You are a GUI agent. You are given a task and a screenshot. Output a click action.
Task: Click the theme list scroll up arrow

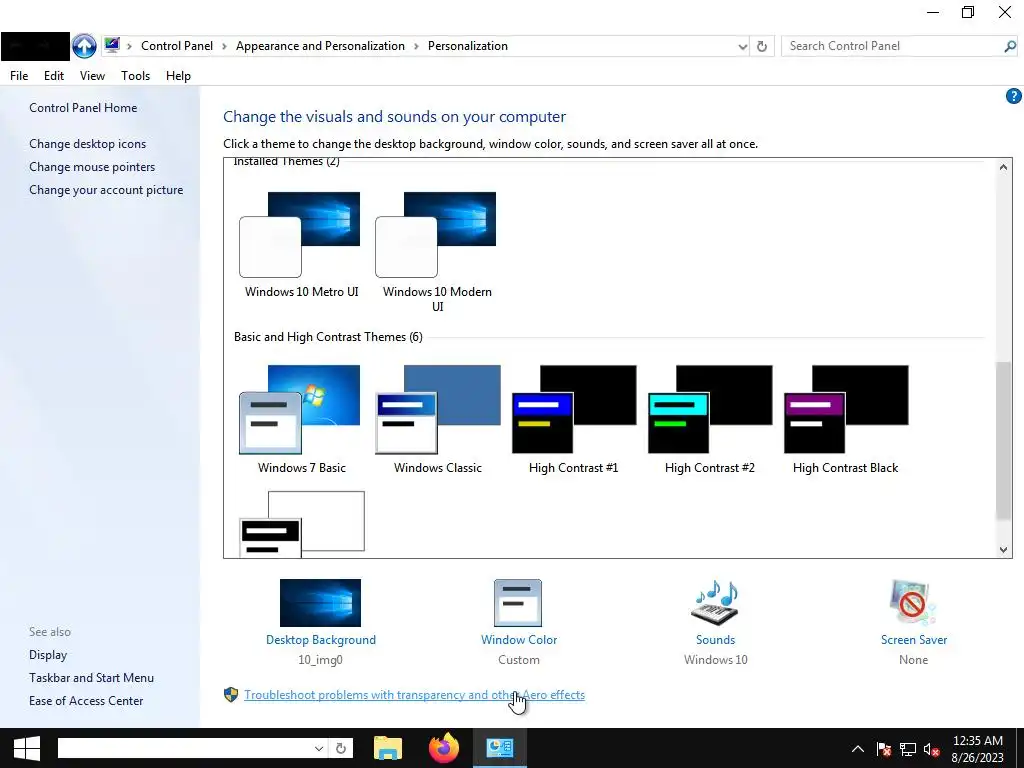point(1003,167)
